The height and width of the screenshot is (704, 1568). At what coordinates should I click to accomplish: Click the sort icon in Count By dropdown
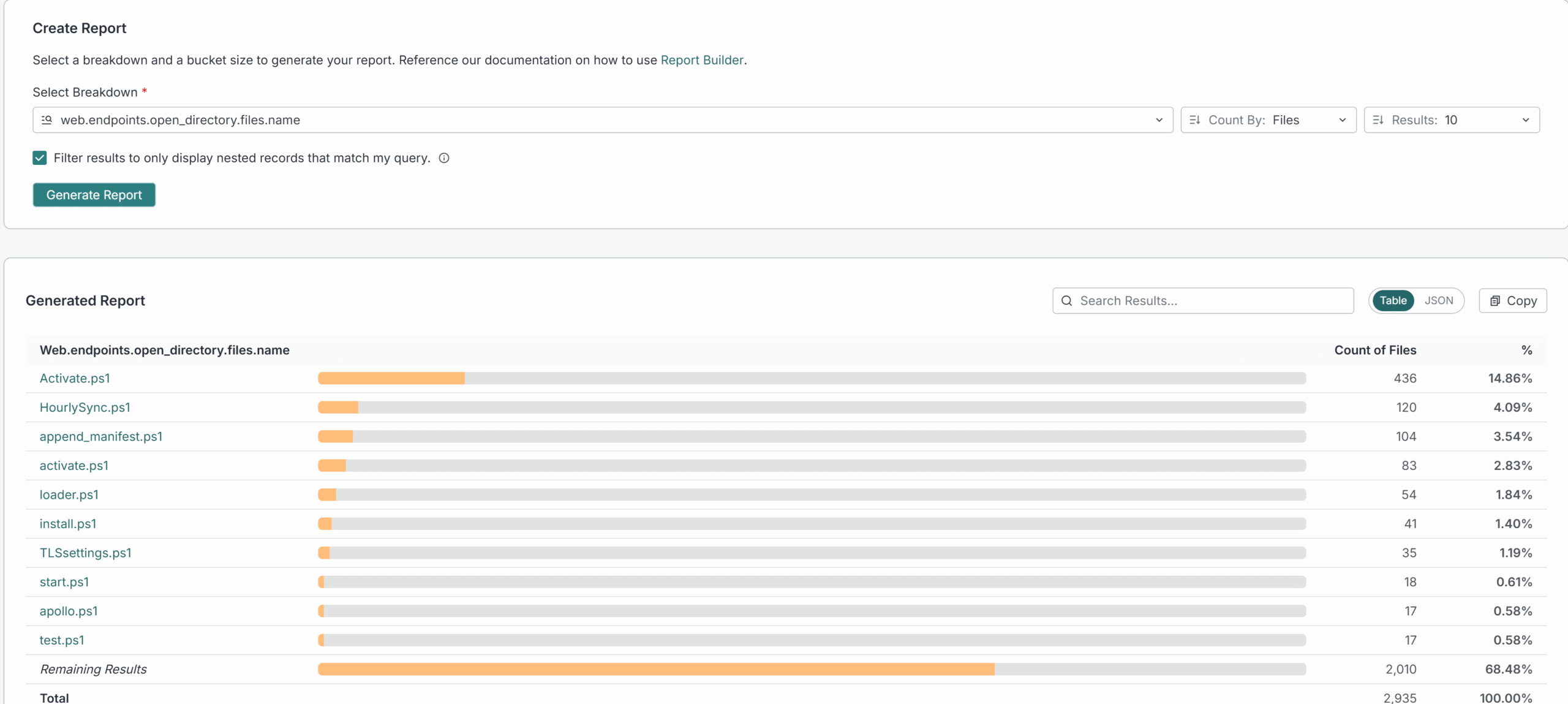[1194, 120]
